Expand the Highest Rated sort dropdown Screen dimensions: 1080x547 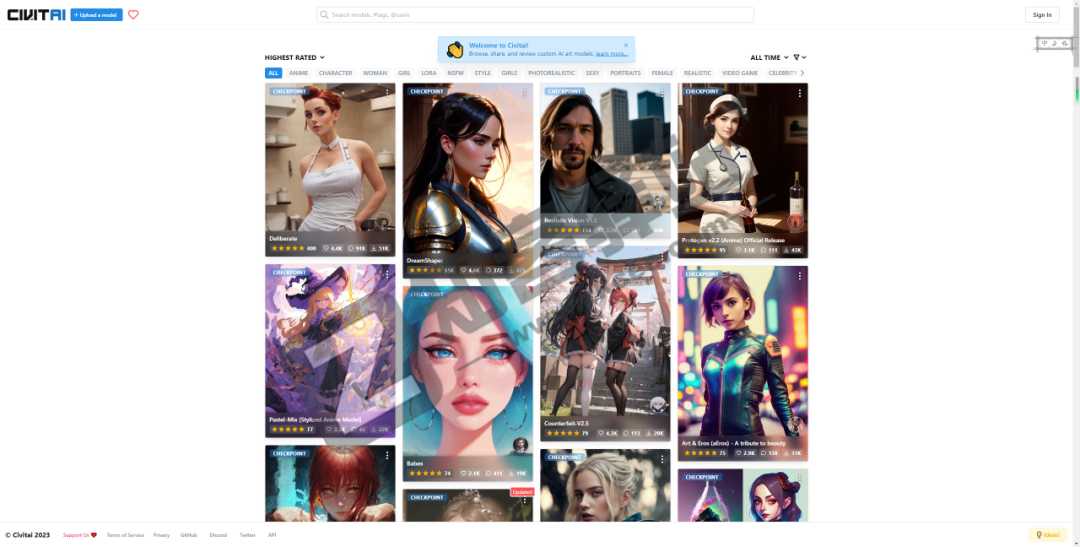(294, 58)
